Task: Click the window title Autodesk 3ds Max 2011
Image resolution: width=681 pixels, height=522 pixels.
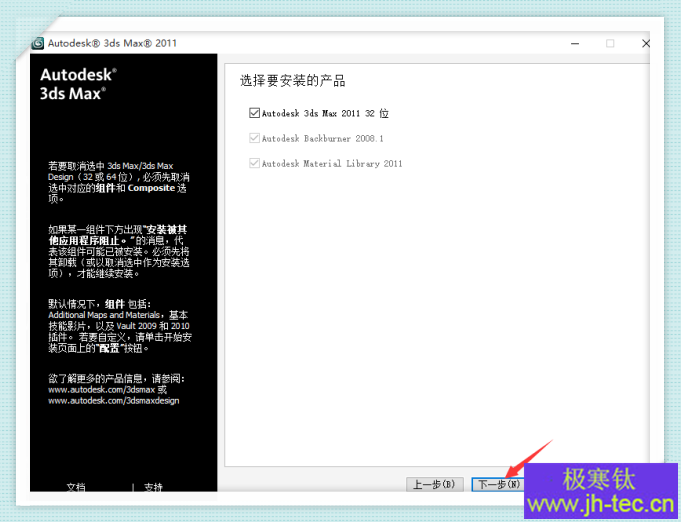Action: point(112,43)
